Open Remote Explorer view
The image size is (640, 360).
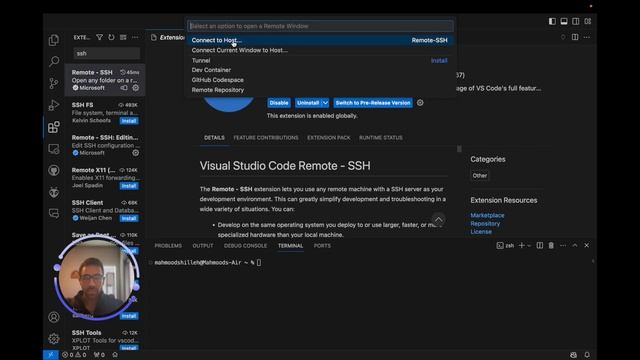click(54, 149)
